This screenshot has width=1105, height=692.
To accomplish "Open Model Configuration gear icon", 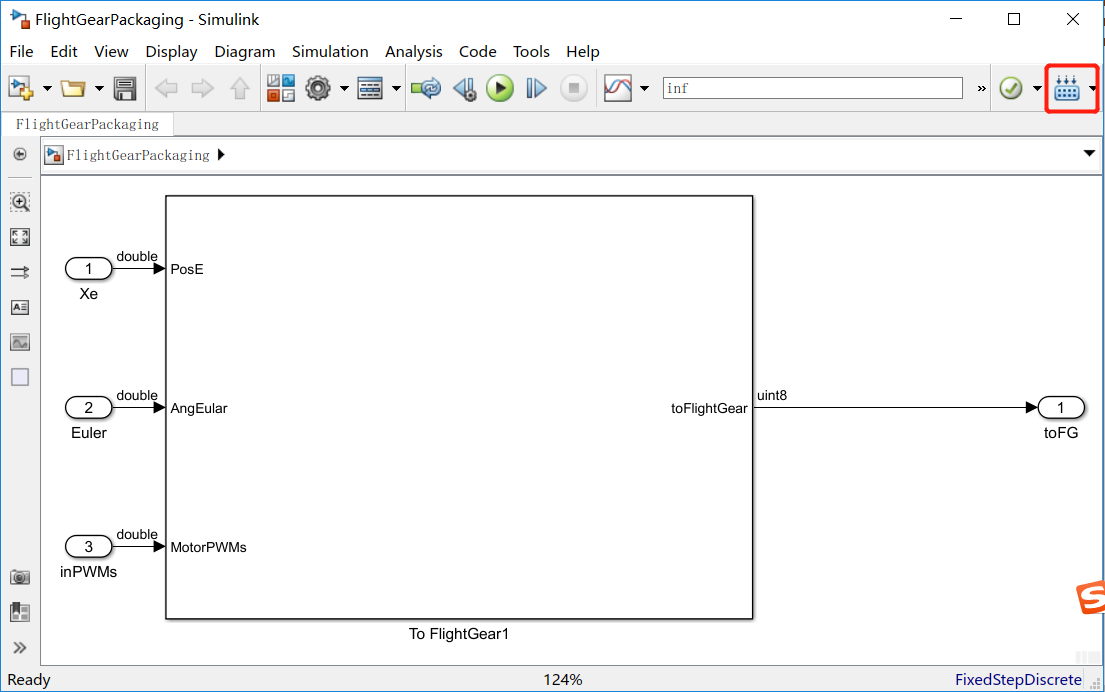I will 318,88.
